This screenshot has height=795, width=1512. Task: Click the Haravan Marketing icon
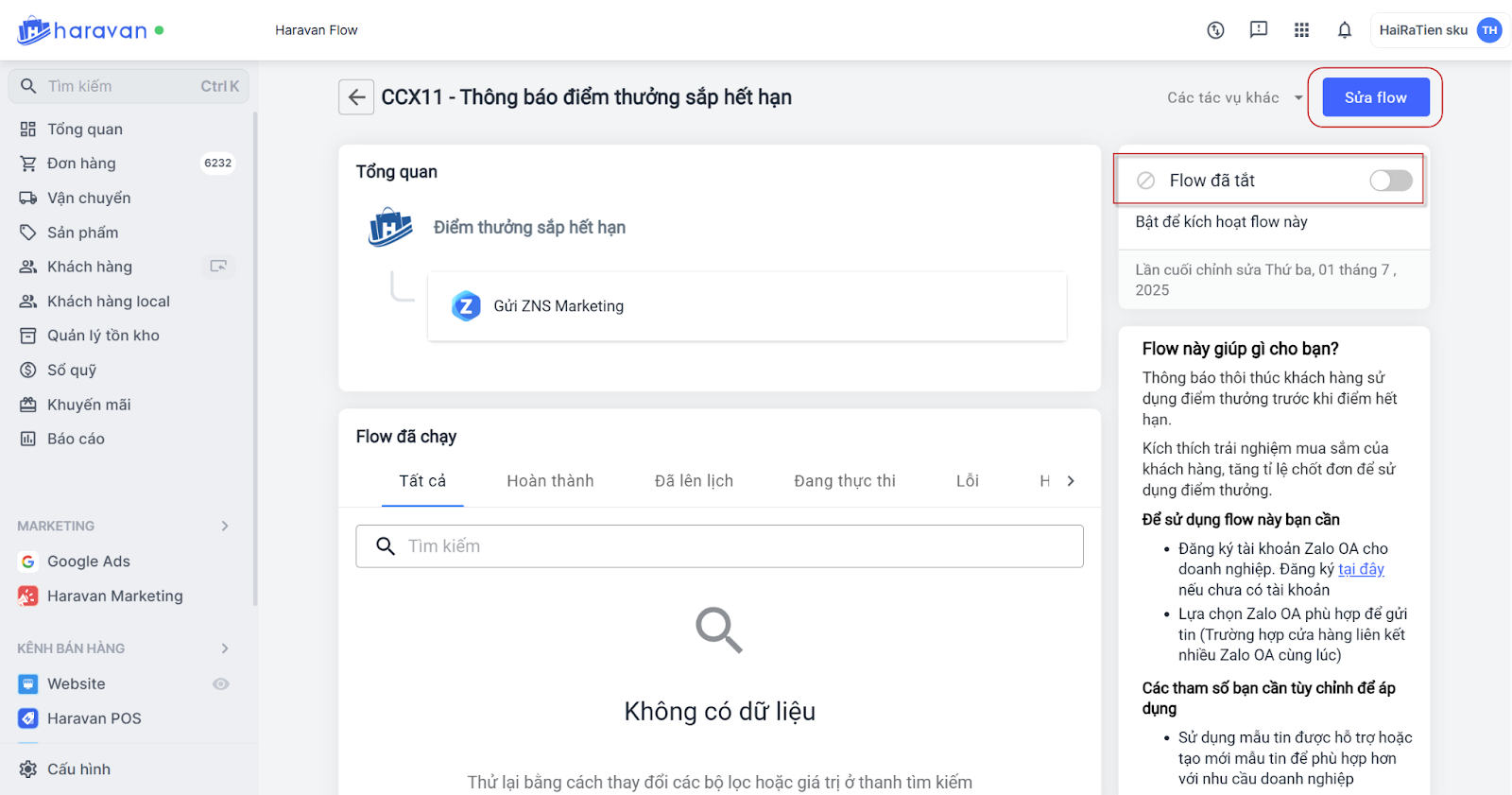(28, 596)
